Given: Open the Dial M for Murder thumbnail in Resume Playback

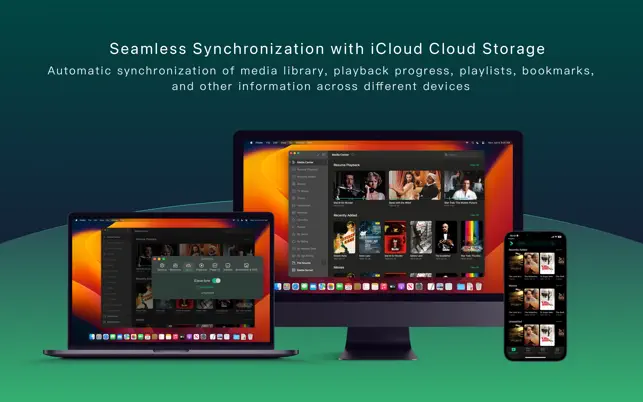Looking at the screenshot, I should point(360,185).
